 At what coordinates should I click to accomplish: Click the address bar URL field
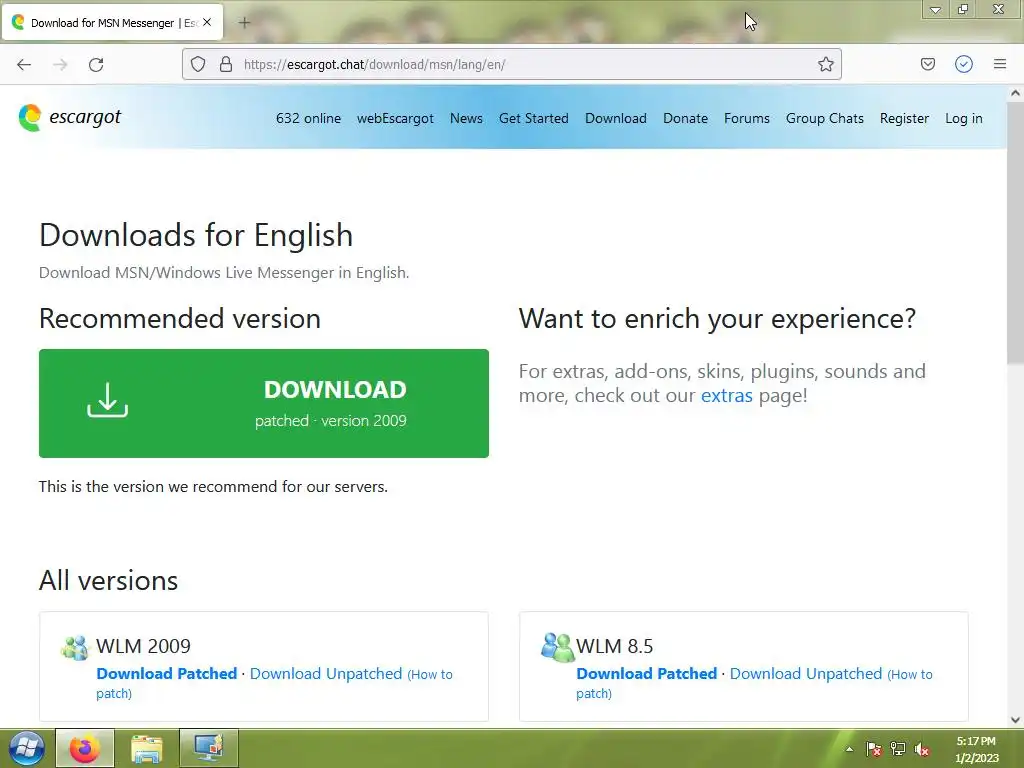click(511, 64)
